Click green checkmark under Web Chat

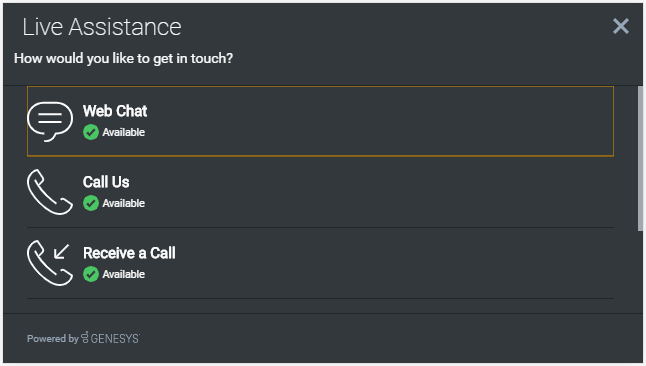(91, 132)
